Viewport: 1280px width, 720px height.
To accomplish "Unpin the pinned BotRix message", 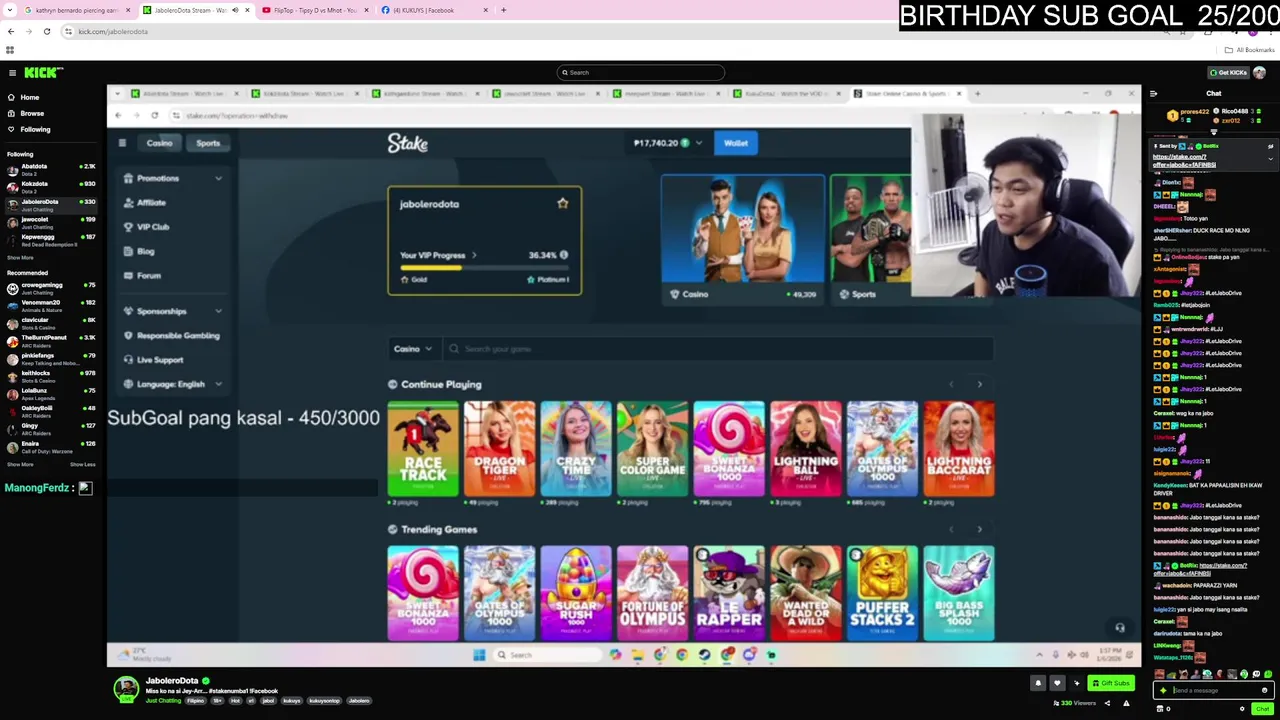I will pyautogui.click(x=1271, y=146).
